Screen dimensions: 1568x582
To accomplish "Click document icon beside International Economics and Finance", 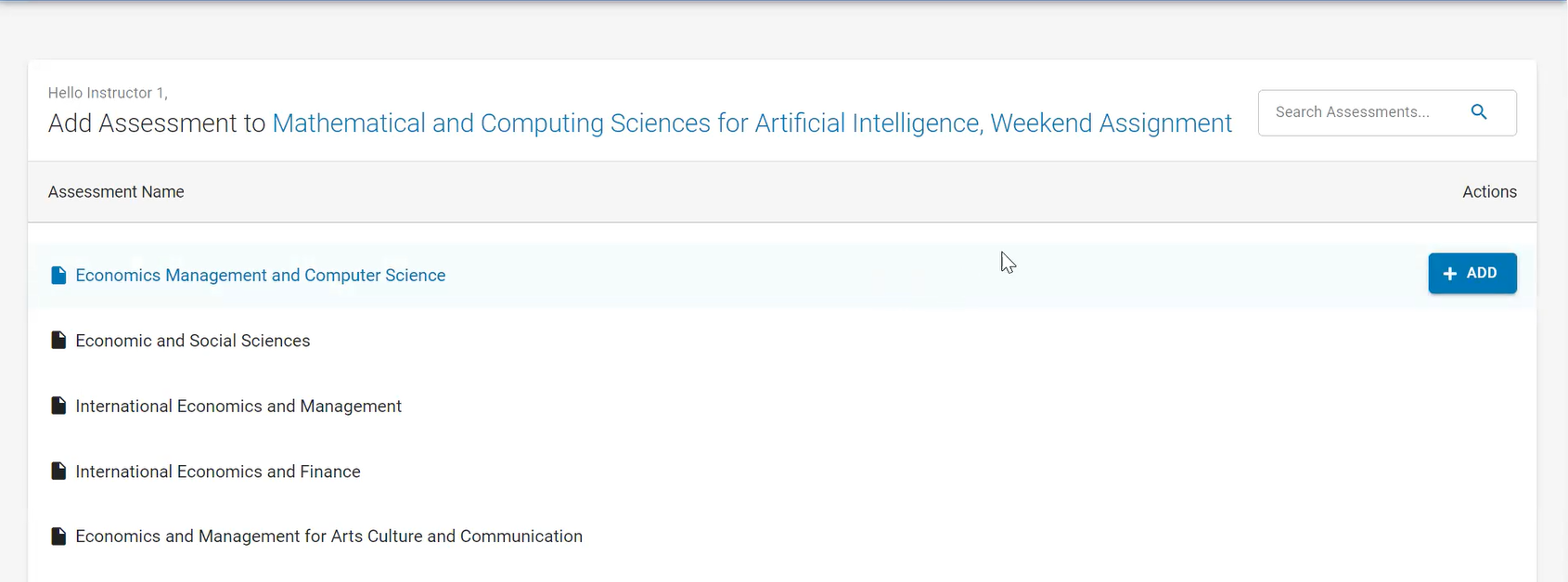I will (58, 472).
